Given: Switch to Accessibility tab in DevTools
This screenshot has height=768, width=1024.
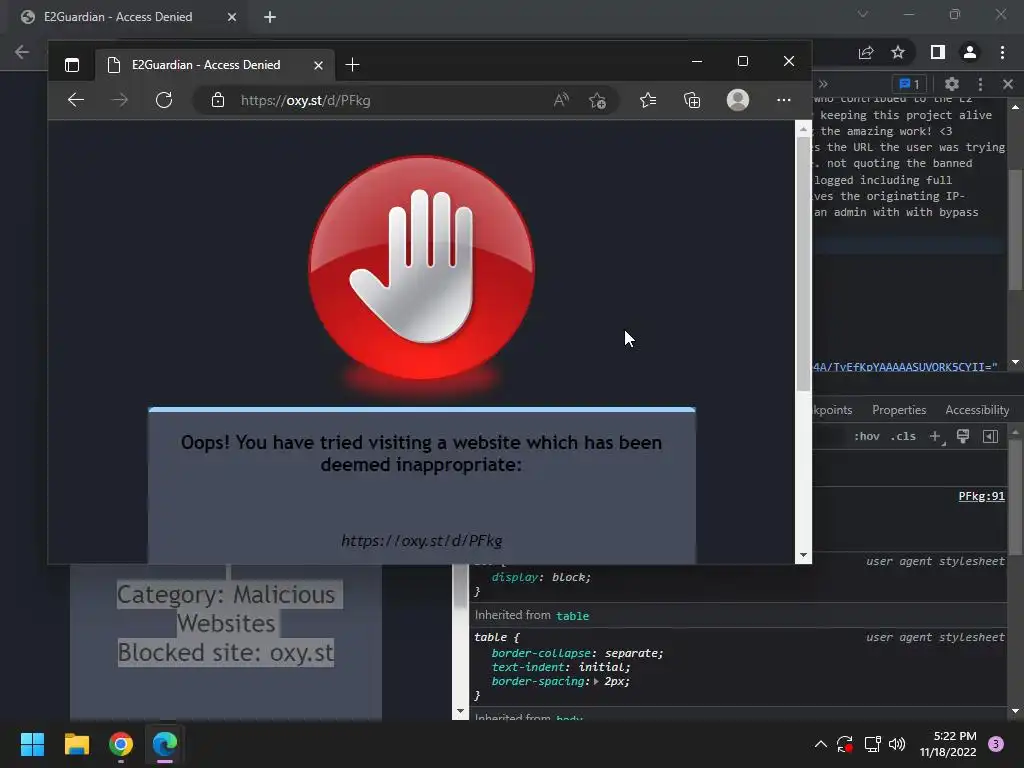Looking at the screenshot, I should (x=977, y=410).
